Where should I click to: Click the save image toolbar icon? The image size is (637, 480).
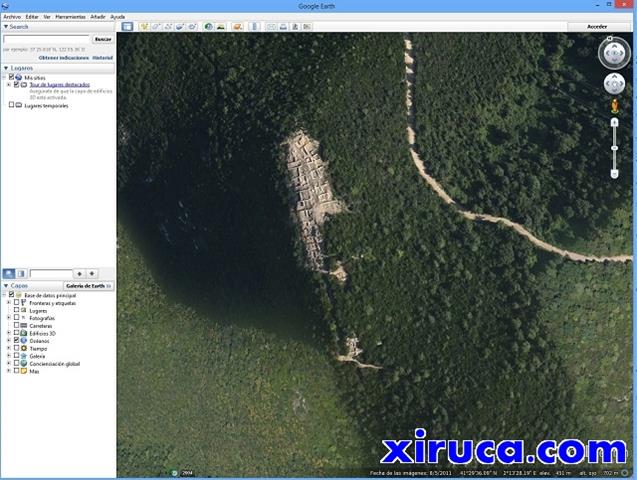pos(295,27)
